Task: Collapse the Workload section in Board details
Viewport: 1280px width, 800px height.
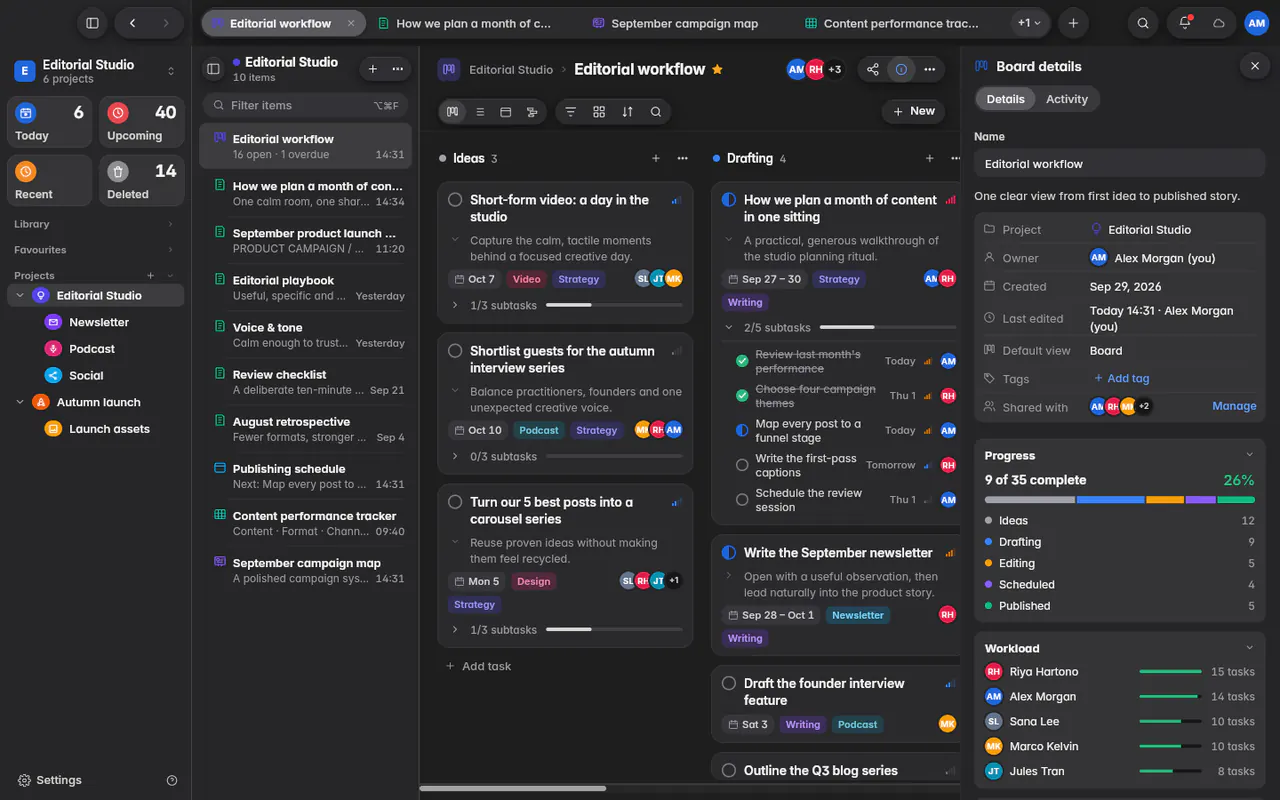Action: (1249, 648)
